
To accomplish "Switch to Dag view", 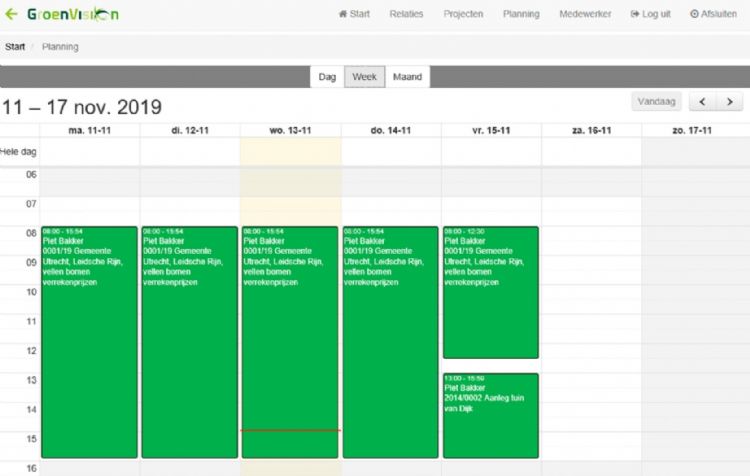I will pyautogui.click(x=327, y=77).
